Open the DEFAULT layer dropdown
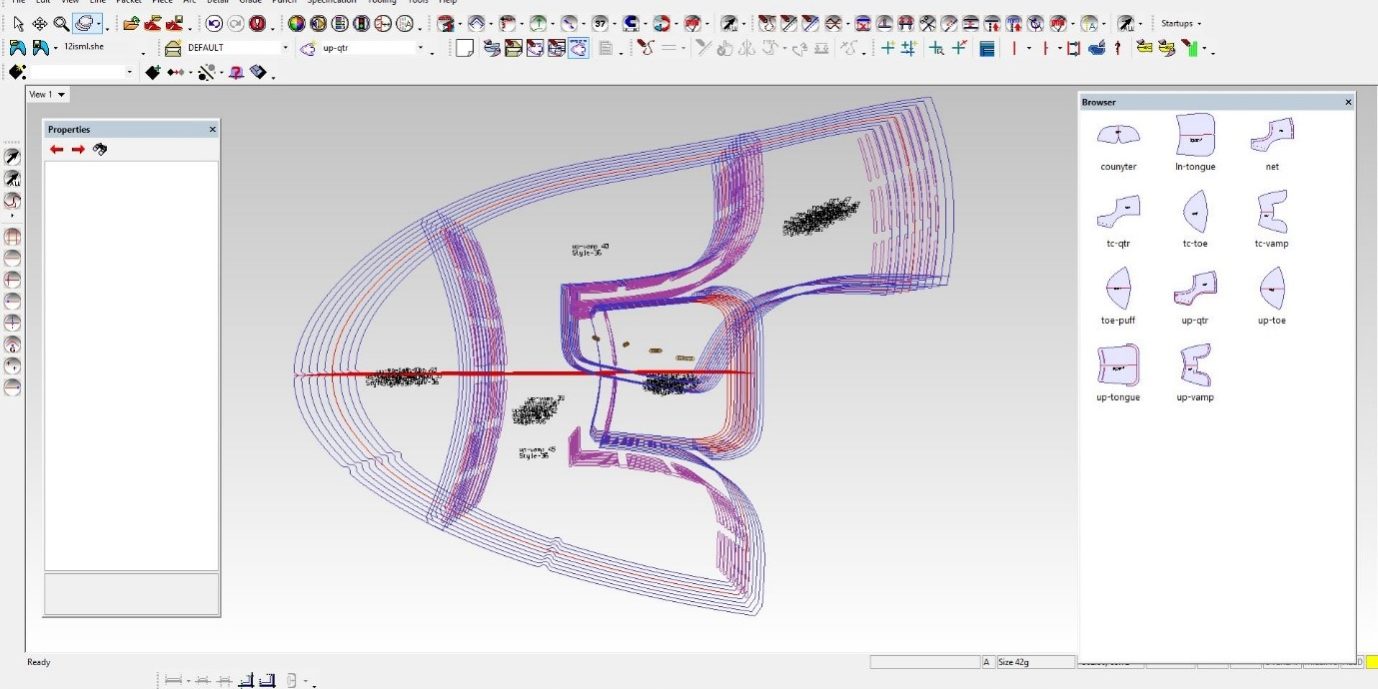 (285, 48)
